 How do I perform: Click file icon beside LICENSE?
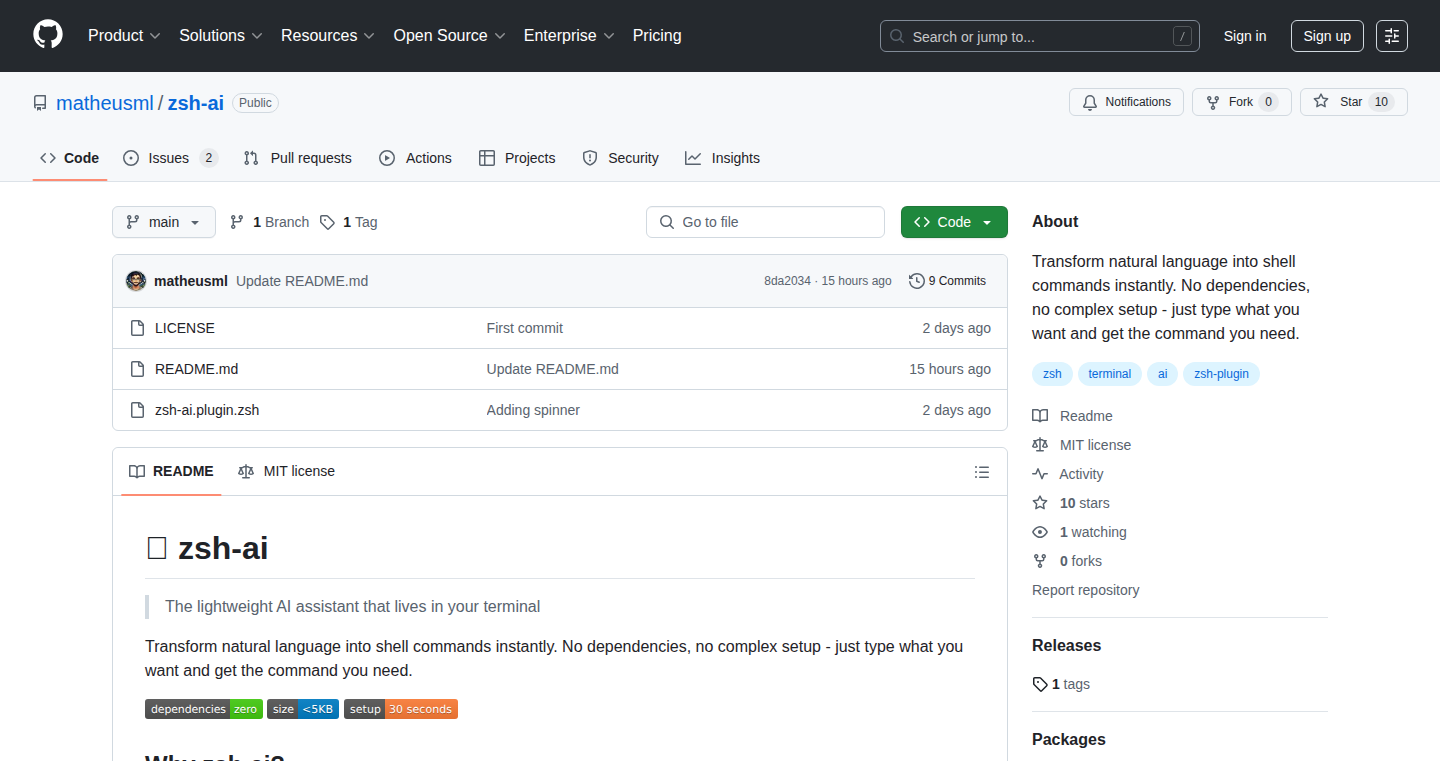(138, 328)
